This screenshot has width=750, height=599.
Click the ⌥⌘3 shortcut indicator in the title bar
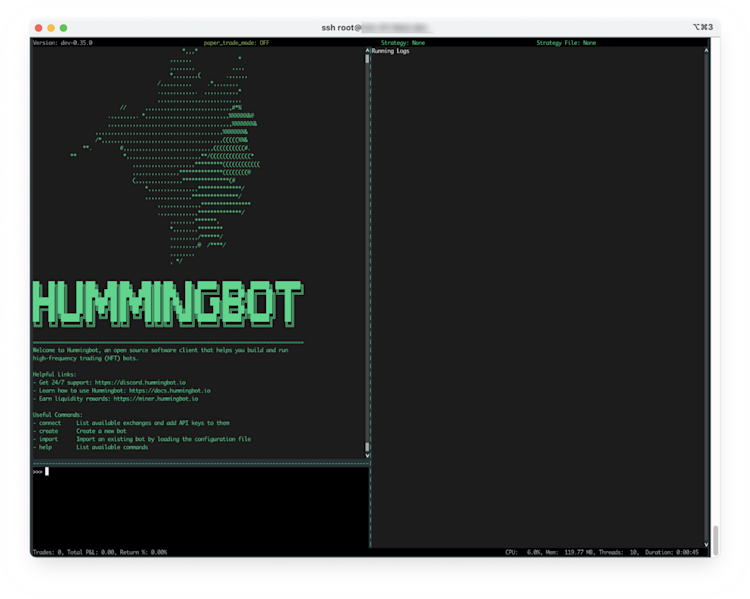(703, 27)
